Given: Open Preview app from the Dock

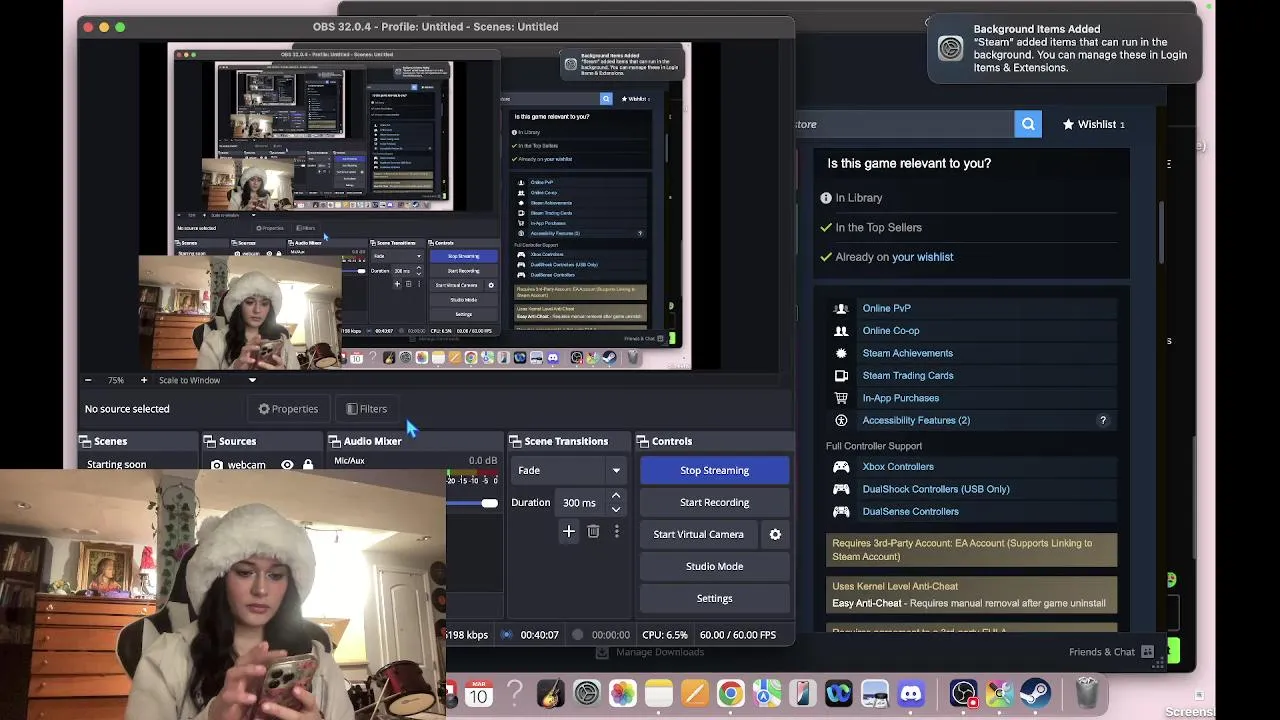Looking at the screenshot, I should pyautogui.click(x=875, y=693).
